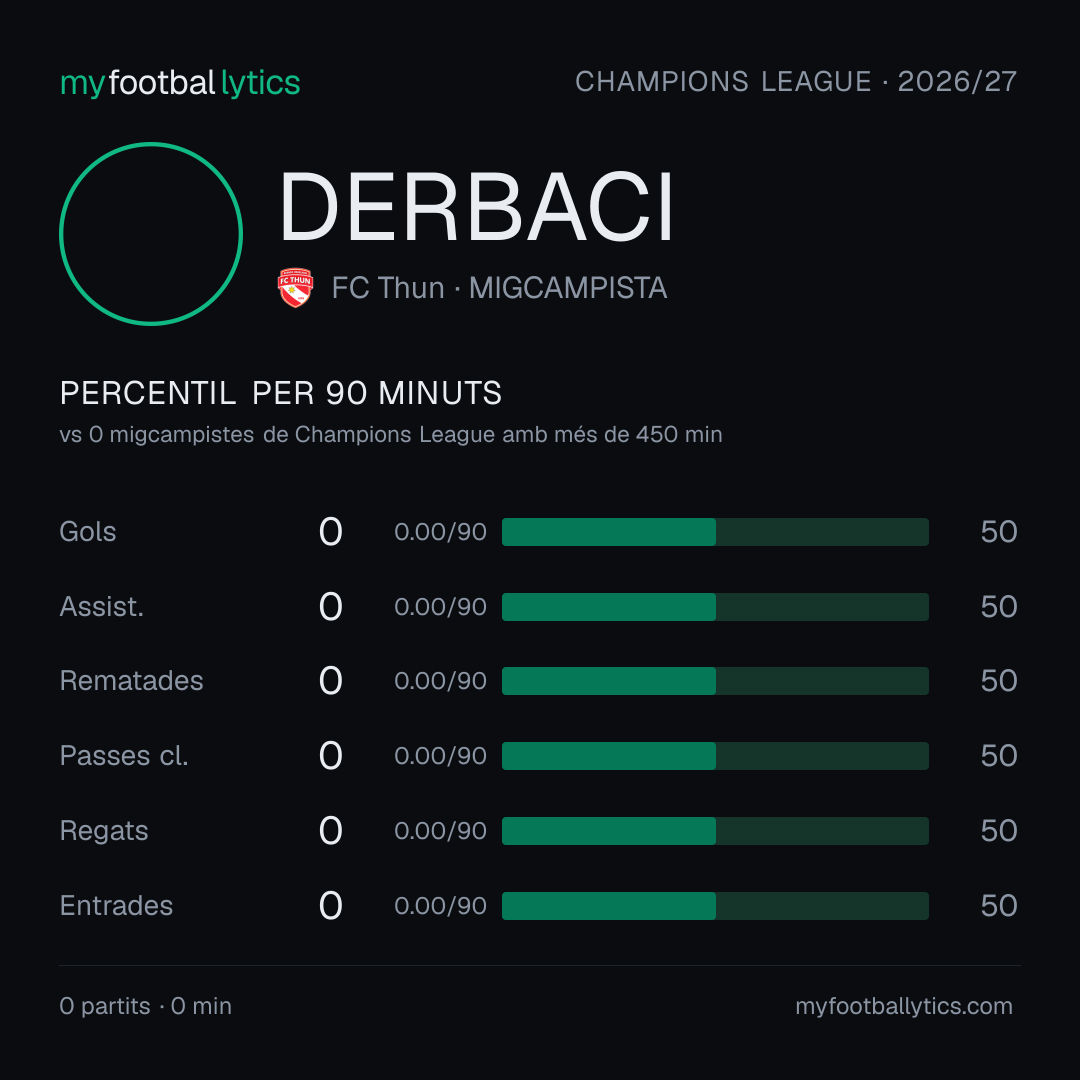Click the Gols percentile value 50
The width and height of the screenshot is (1080, 1080).
click(x=999, y=532)
